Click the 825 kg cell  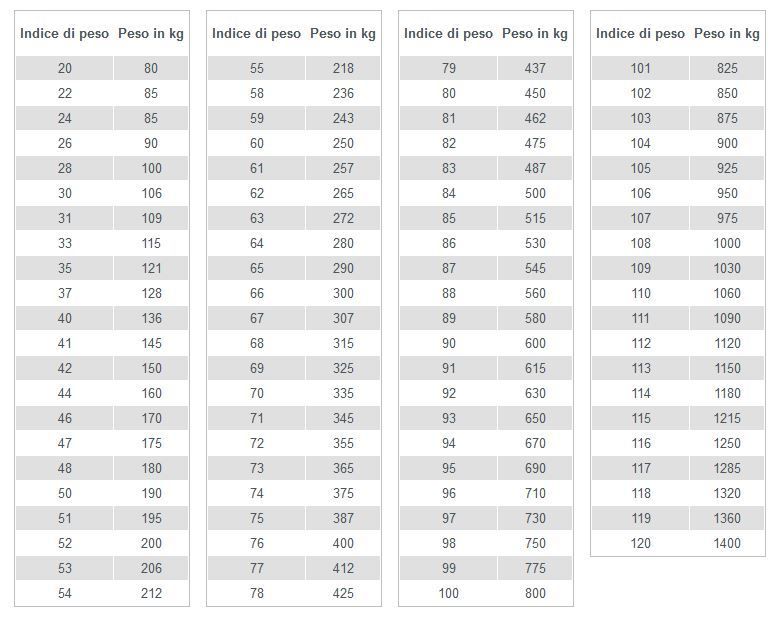click(x=727, y=68)
